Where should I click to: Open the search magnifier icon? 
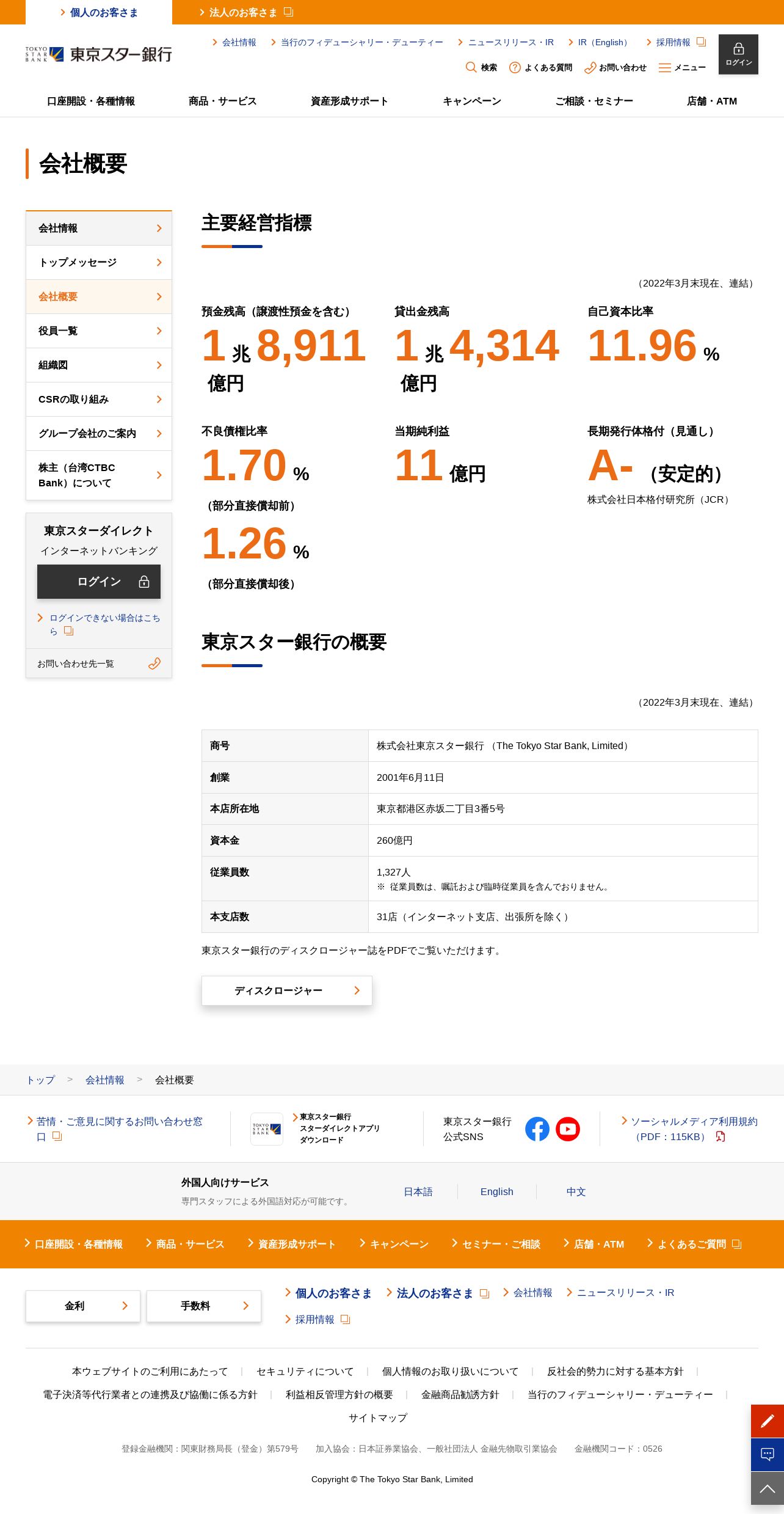(471, 67)
